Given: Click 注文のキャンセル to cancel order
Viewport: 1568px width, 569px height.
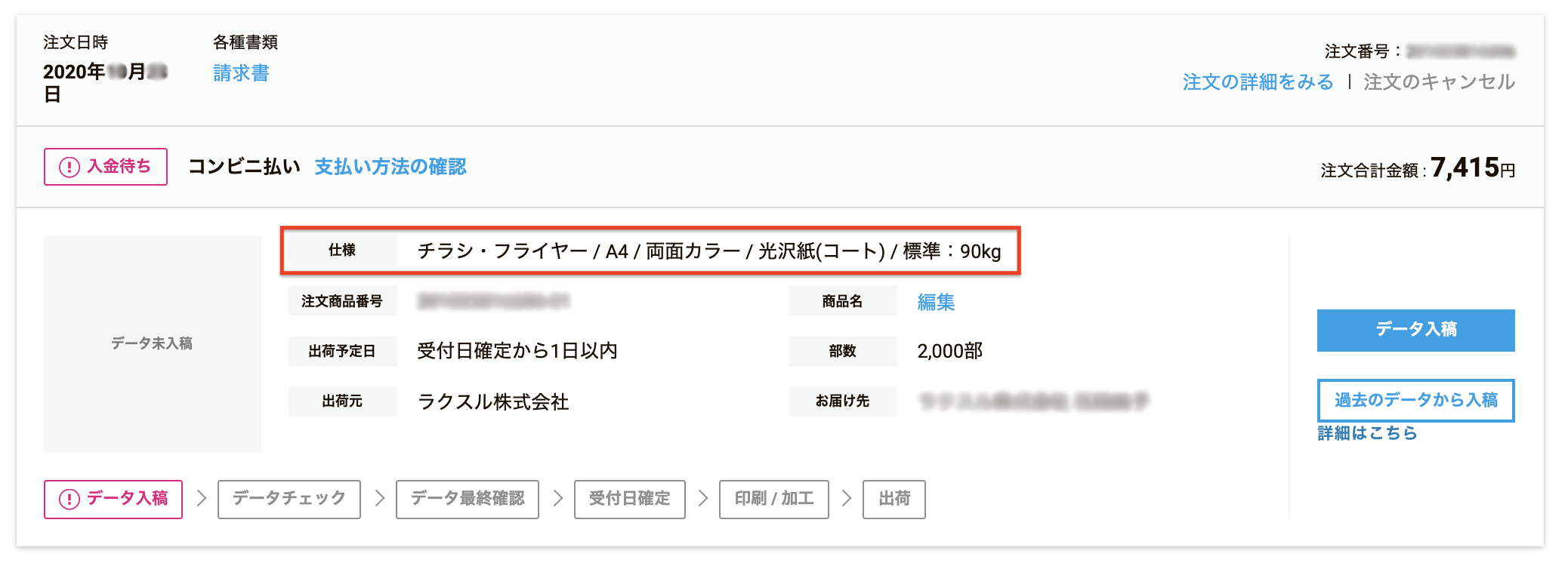Looking at the screenshot, I should [x=1439, y=82].
